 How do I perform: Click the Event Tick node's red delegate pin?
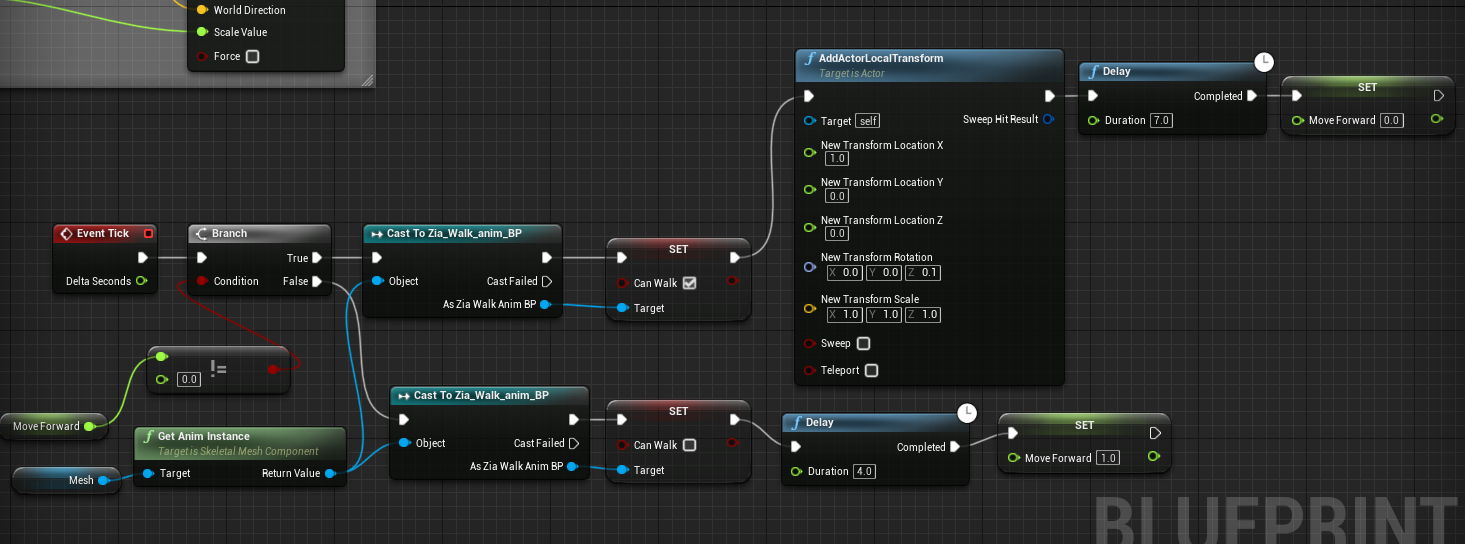tap(149, 234)
